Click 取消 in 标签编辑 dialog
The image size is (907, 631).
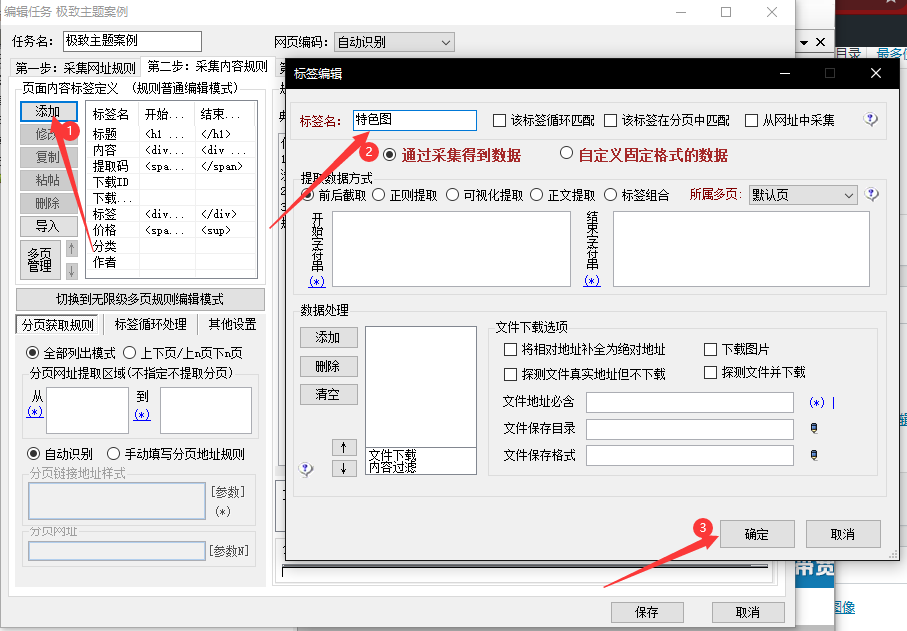(843, 534)
